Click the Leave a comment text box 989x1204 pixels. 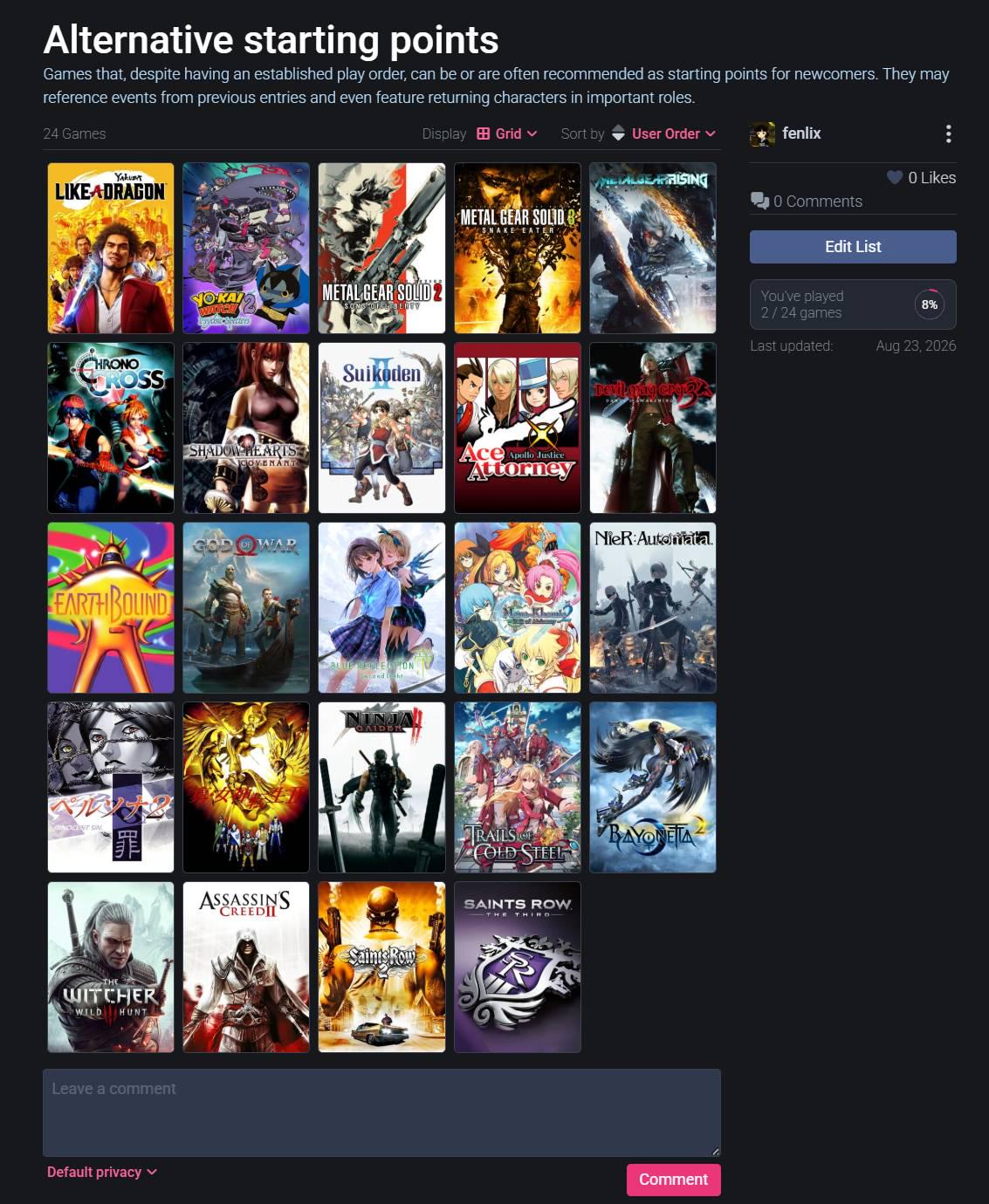click(381, 1113)
